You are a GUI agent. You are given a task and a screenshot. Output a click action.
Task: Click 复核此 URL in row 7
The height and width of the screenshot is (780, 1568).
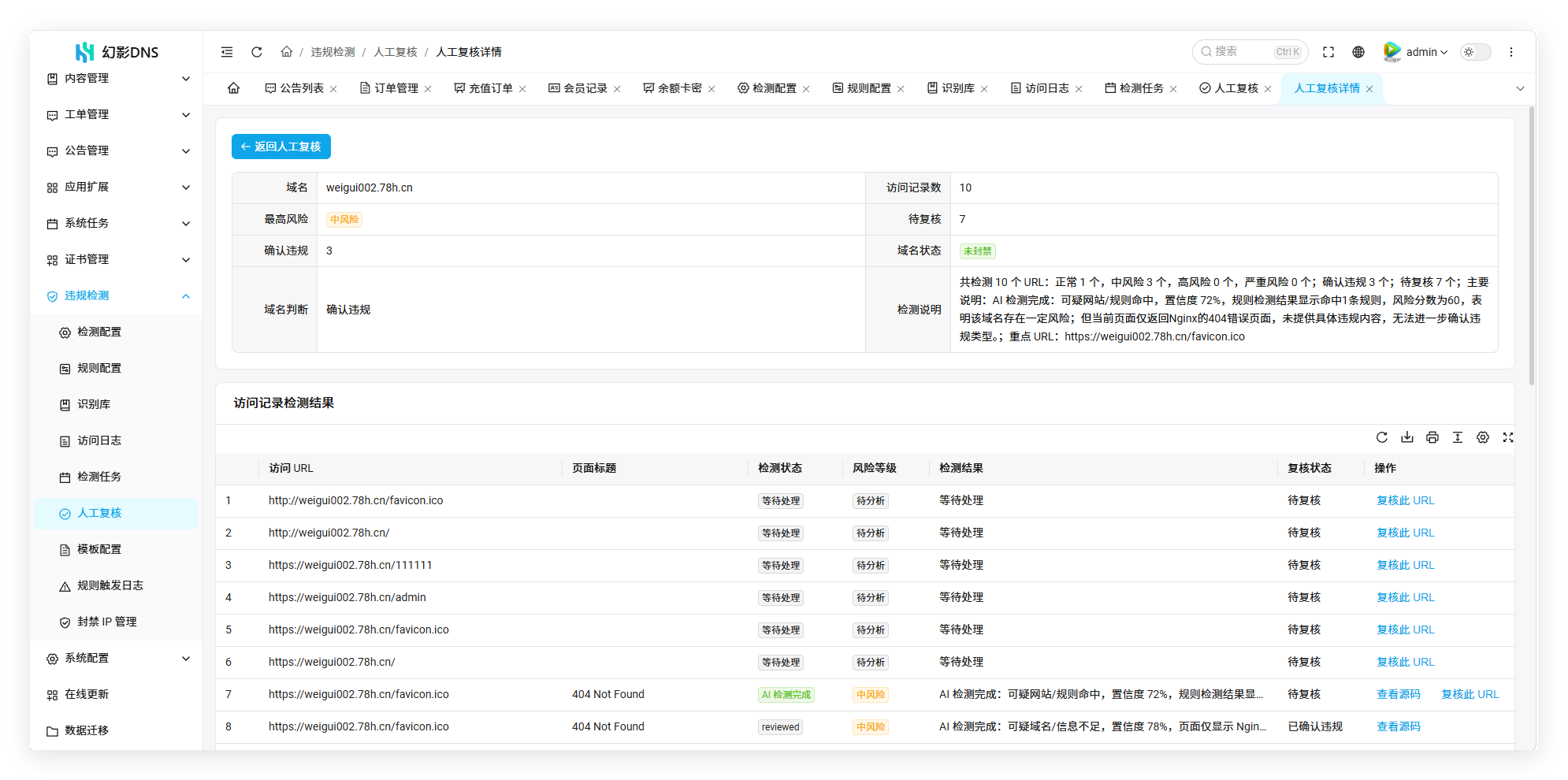pos(1470,694)
